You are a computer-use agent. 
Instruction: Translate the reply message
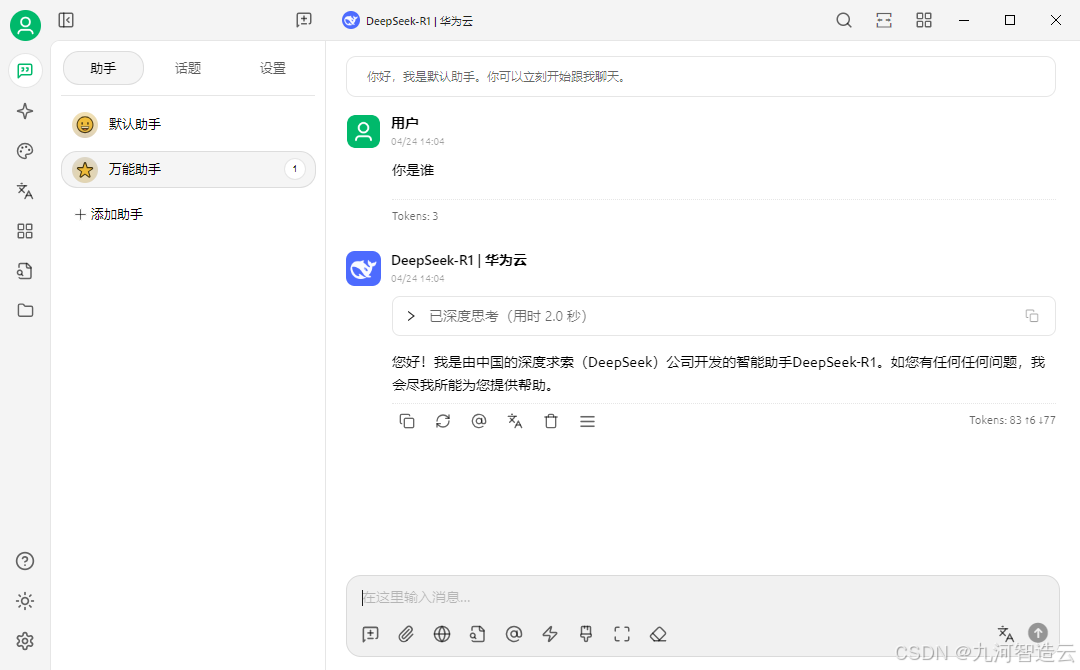[515, 421]
